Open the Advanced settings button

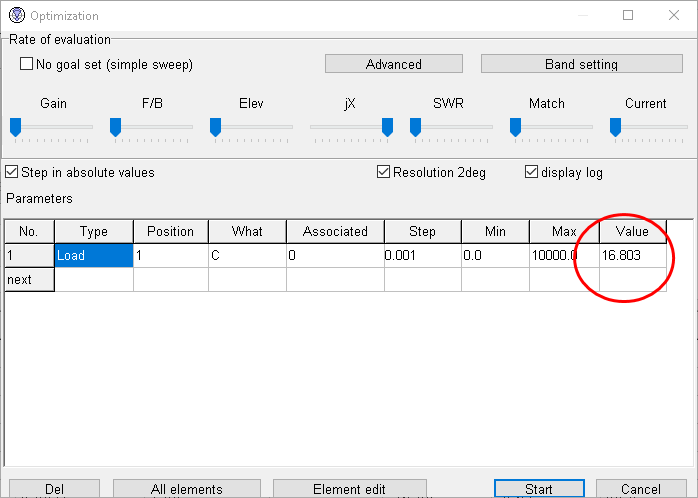[x=393, y=64]
